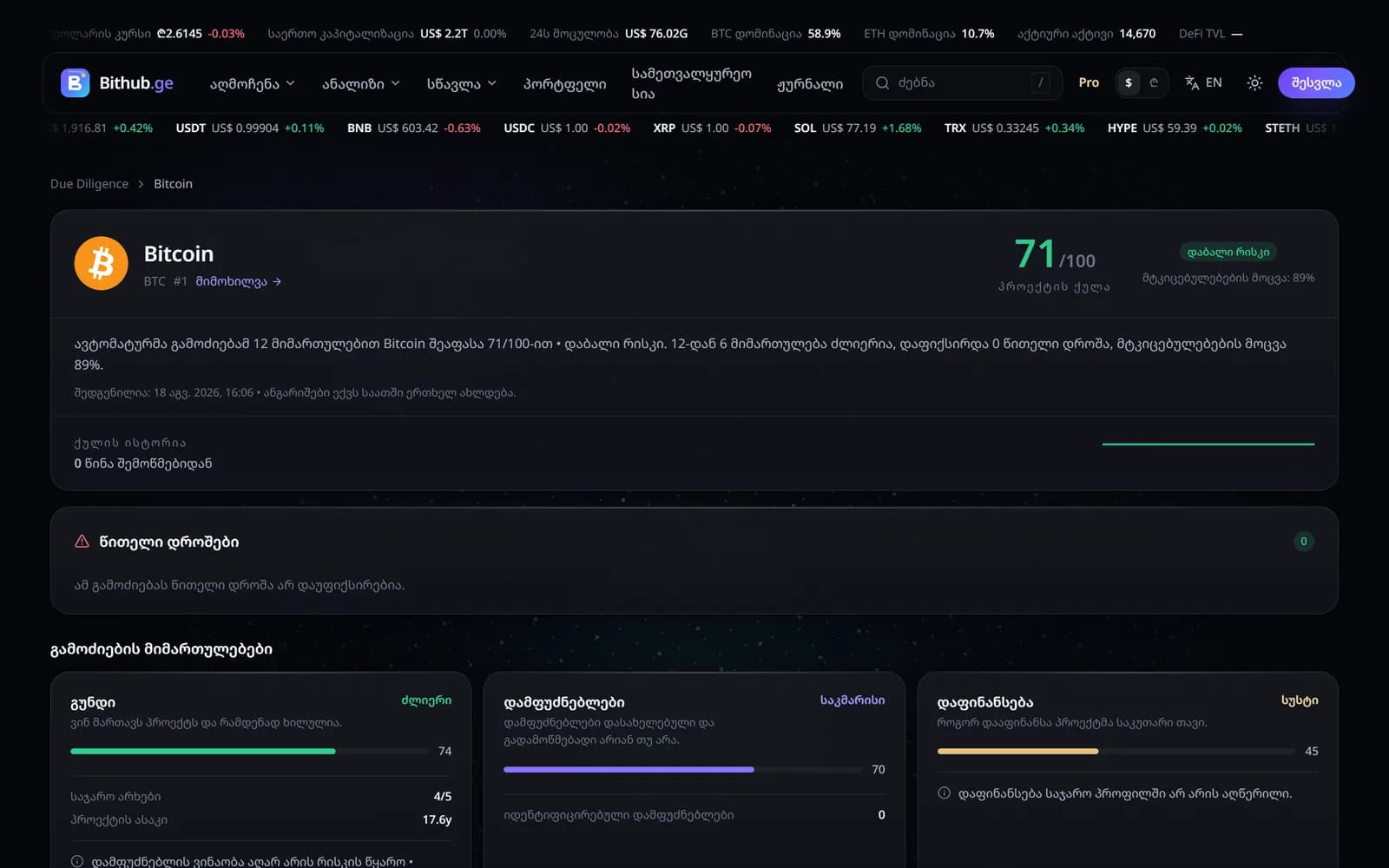Open the Pro menu item
Screen dimensions: 1389x868
[x=1089, y=82]
